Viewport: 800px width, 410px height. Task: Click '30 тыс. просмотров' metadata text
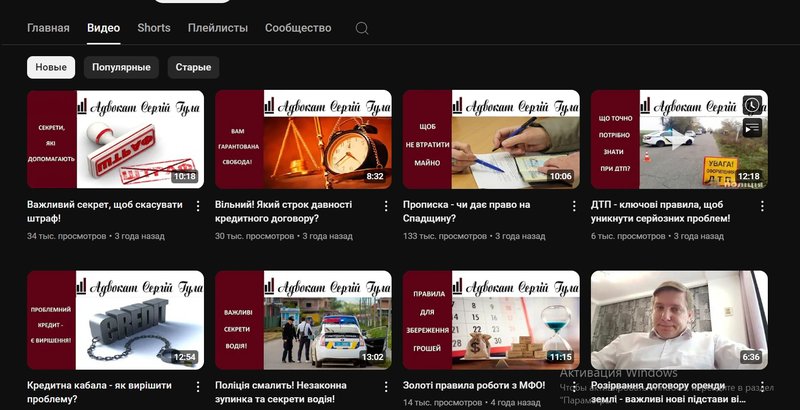click(255, 236)
